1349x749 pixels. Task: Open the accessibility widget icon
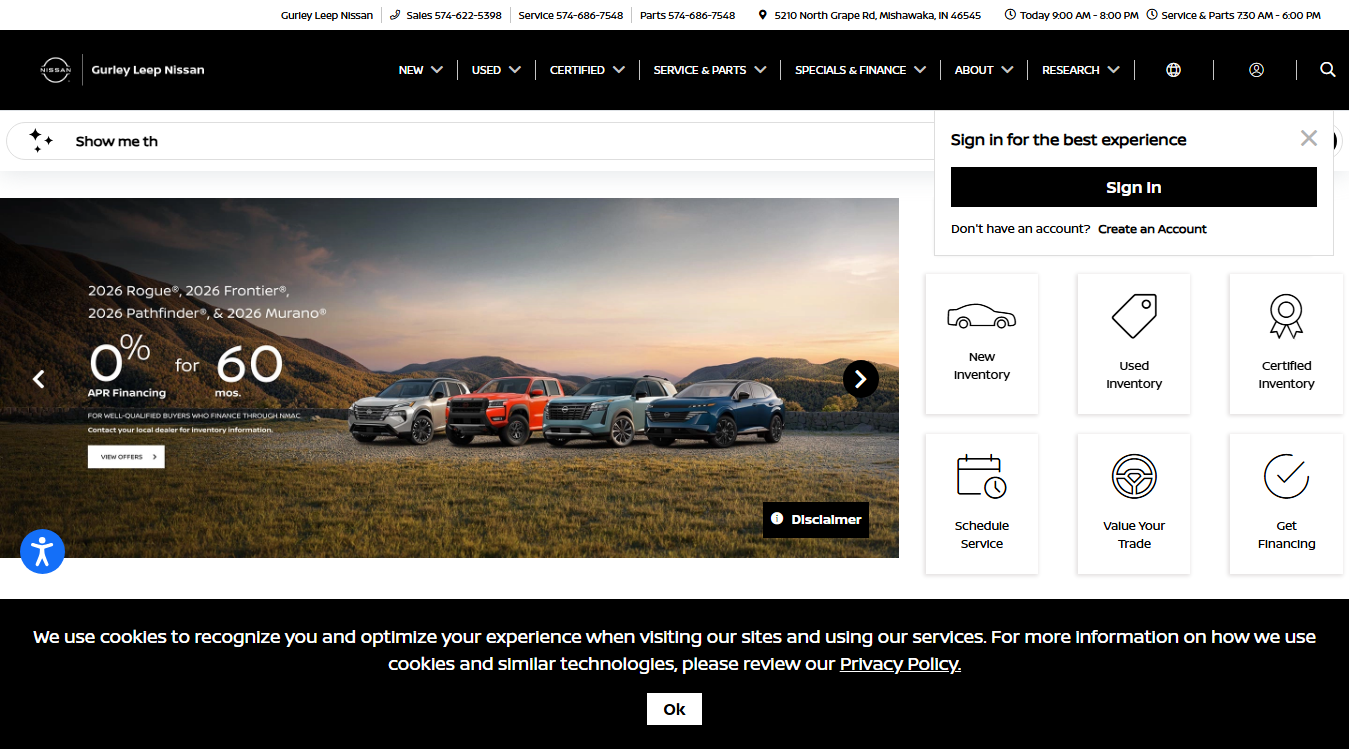click(42, 551)
